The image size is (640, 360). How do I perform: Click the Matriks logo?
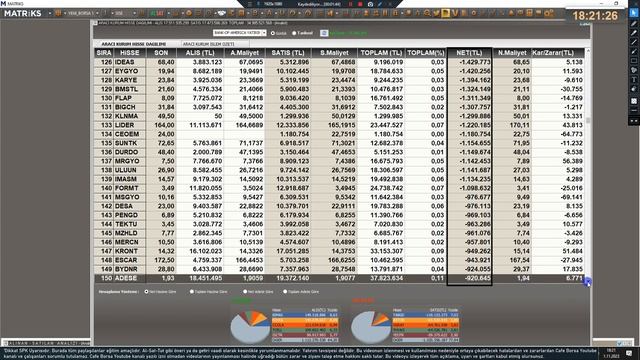[x=22, y=13]
